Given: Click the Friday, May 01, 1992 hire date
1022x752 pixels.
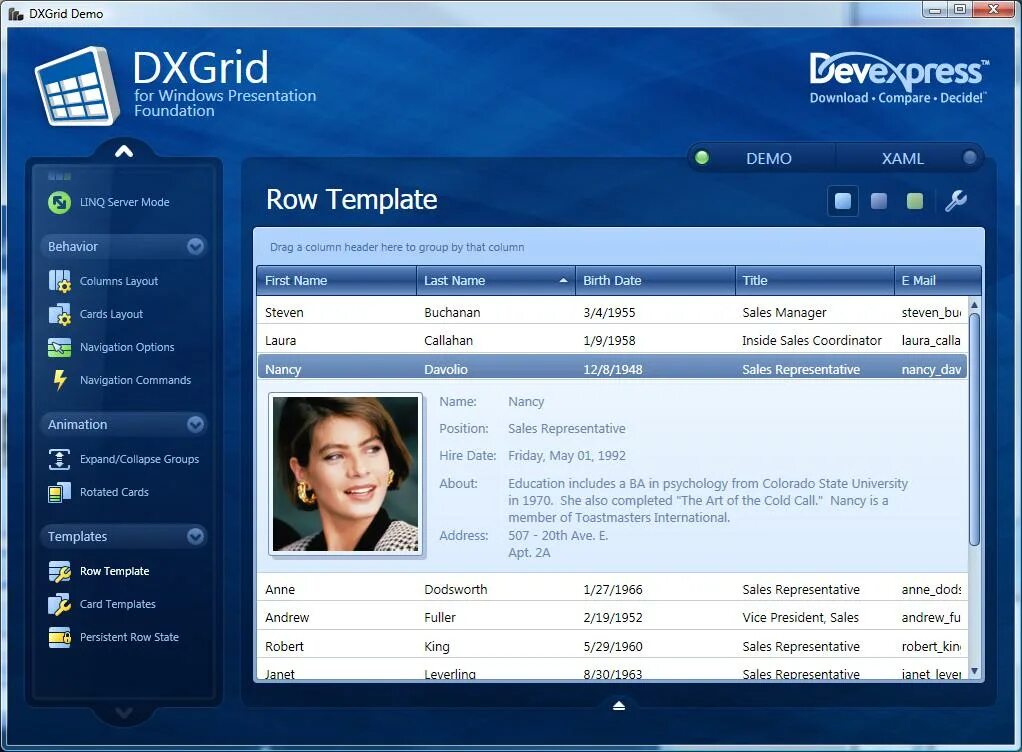Looking at the screenshot, I should click(567, 456).
